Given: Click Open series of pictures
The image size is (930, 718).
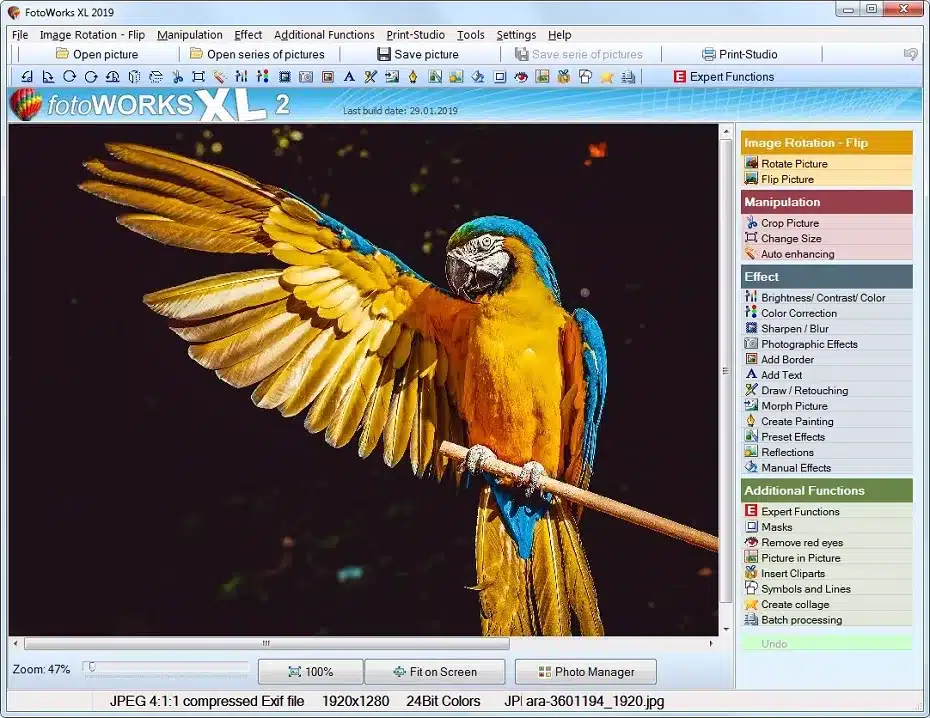Looking at the screenshot, I should pyautogui.click(x=257, y=55).
